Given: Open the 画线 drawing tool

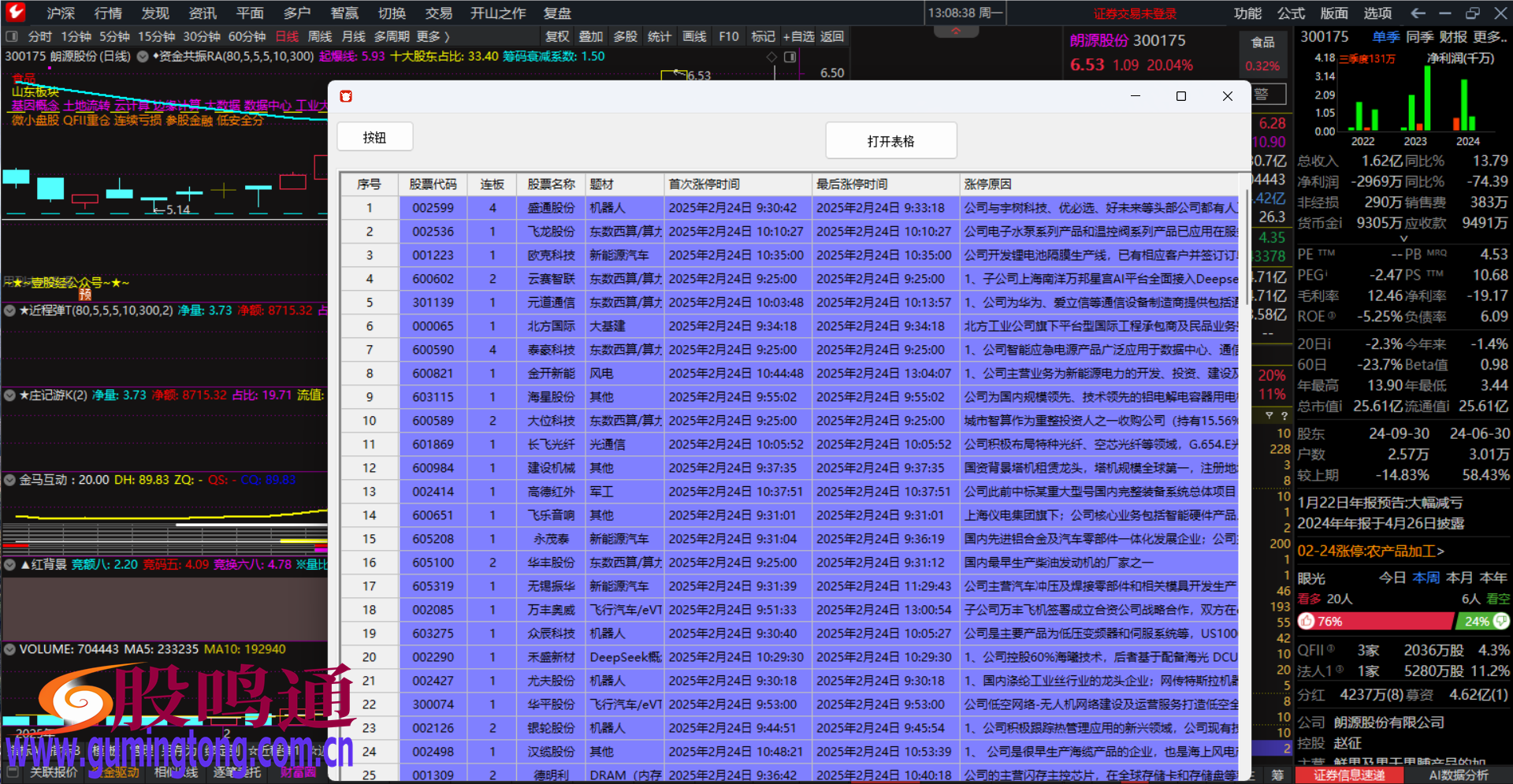Looking at the screenshot, I should 693,36.
